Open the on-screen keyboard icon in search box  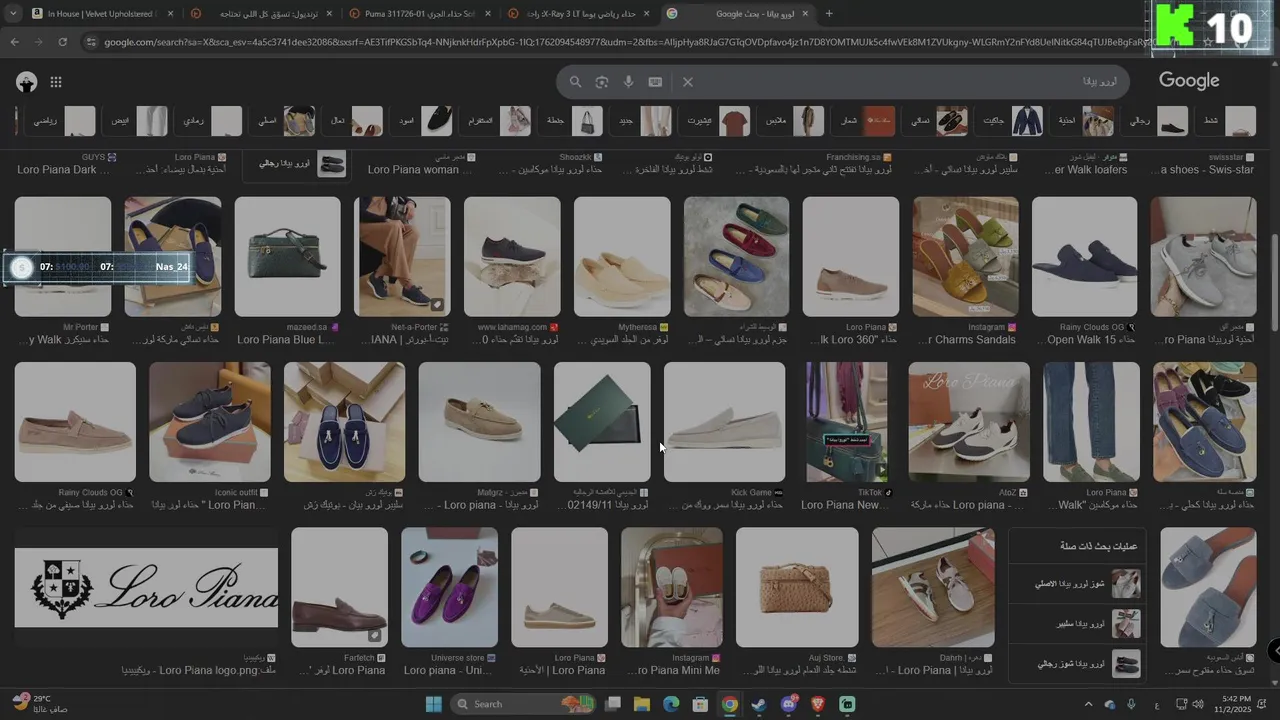[655, 82]
